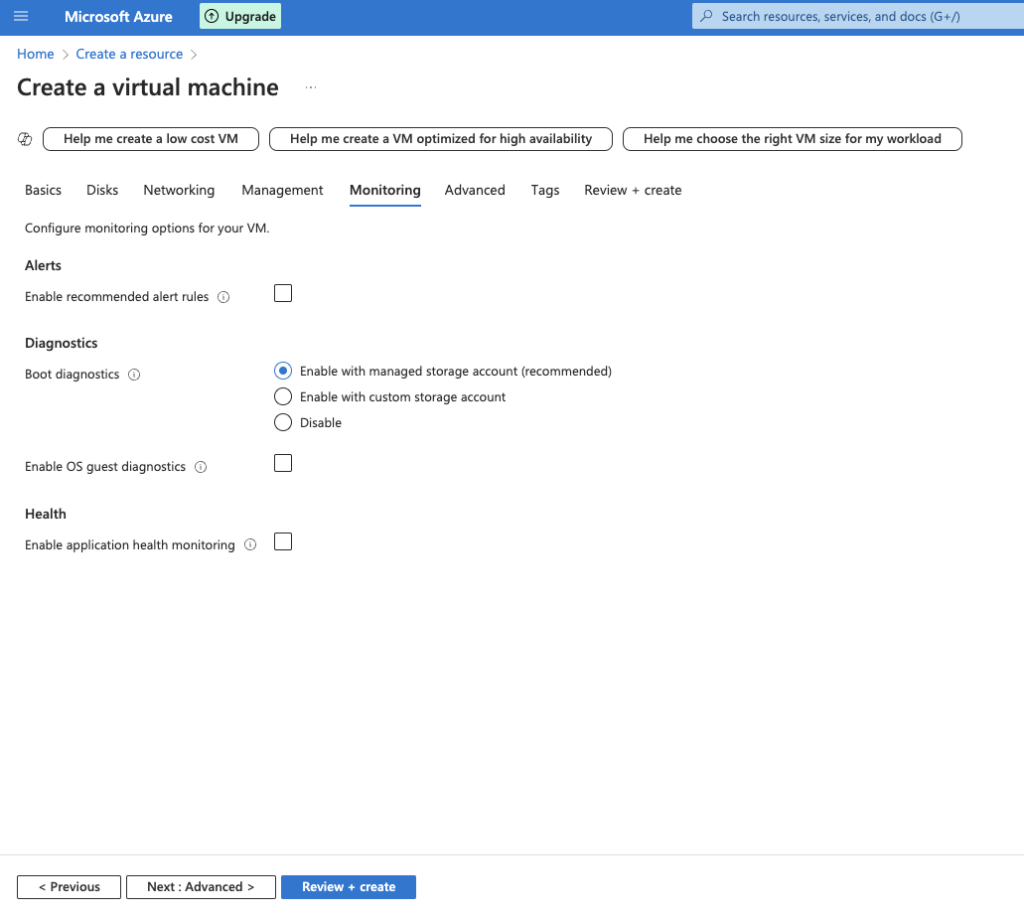Click the search magnifier icon
The height and width of the screenshot is (916, 1024).
(706, 16)
